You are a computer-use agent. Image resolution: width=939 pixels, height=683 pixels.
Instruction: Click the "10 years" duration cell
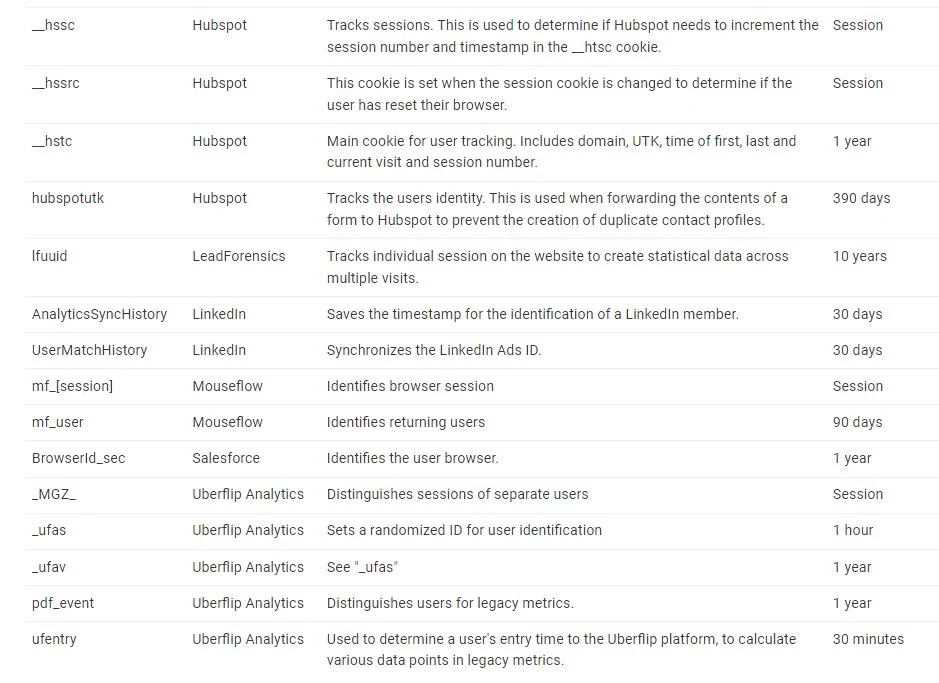[x=859, y=256]
